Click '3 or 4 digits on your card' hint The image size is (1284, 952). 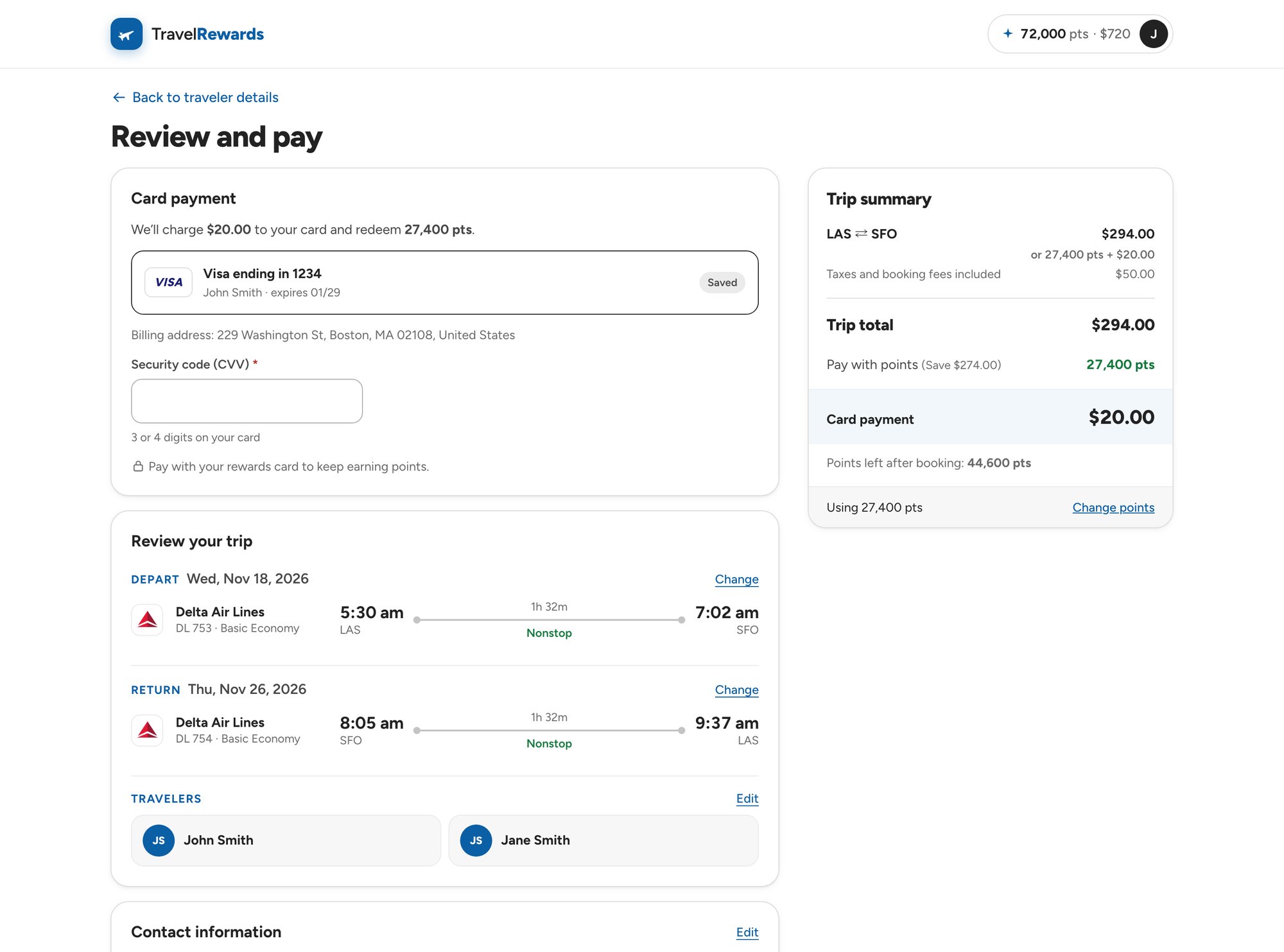[x=196, y=437]
